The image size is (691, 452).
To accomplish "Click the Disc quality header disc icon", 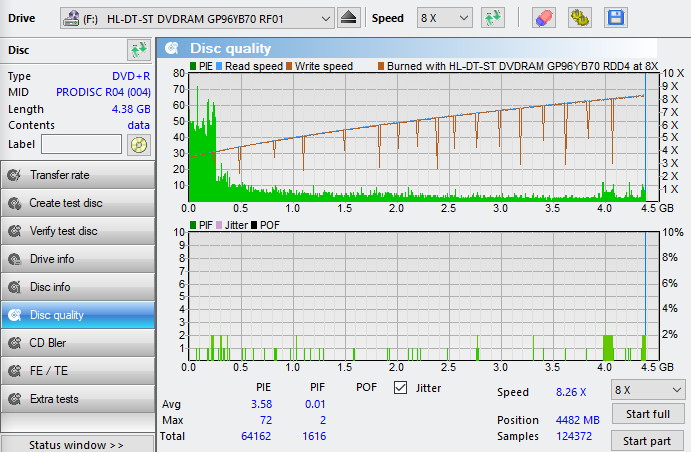I will click(x=172, y=48).
